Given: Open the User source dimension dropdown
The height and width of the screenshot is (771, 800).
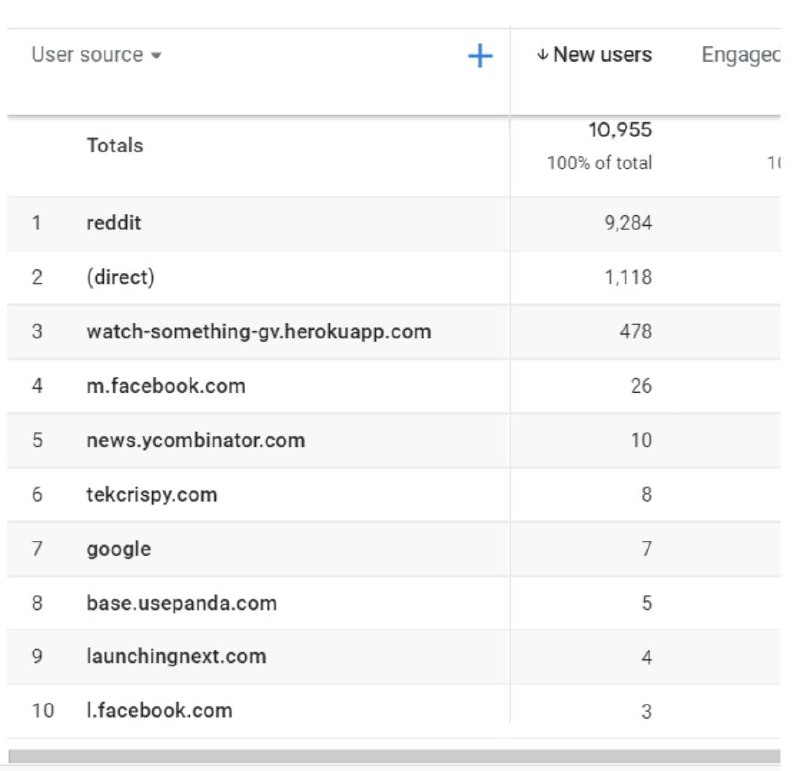Looking at the screenshot, I should point(96,55).
